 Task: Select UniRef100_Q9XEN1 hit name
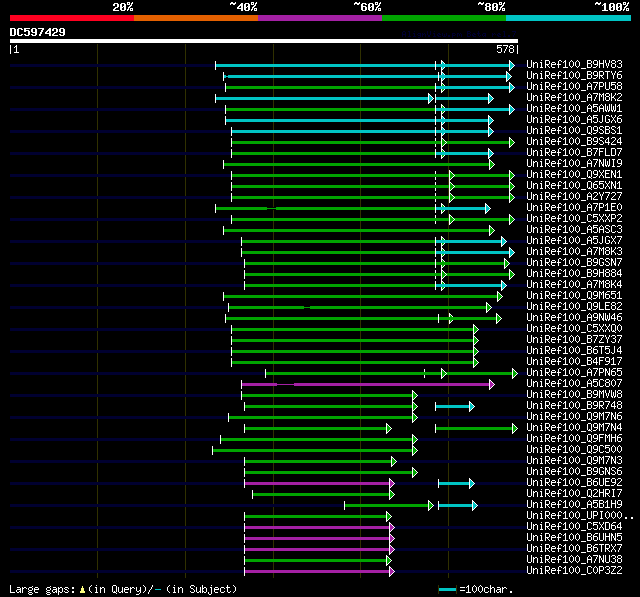click(574, 175)
